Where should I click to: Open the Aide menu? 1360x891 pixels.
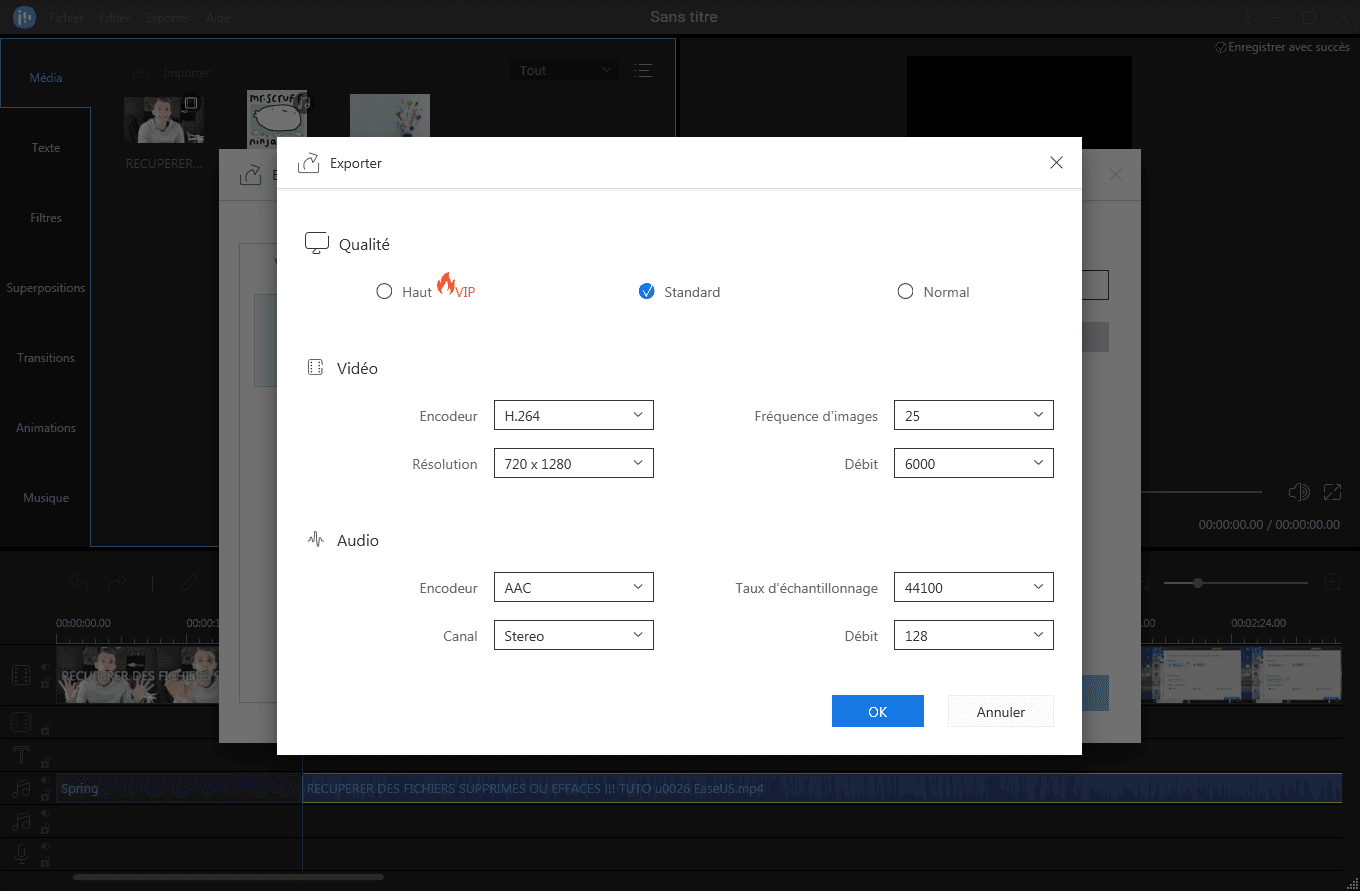pos(217,18)
